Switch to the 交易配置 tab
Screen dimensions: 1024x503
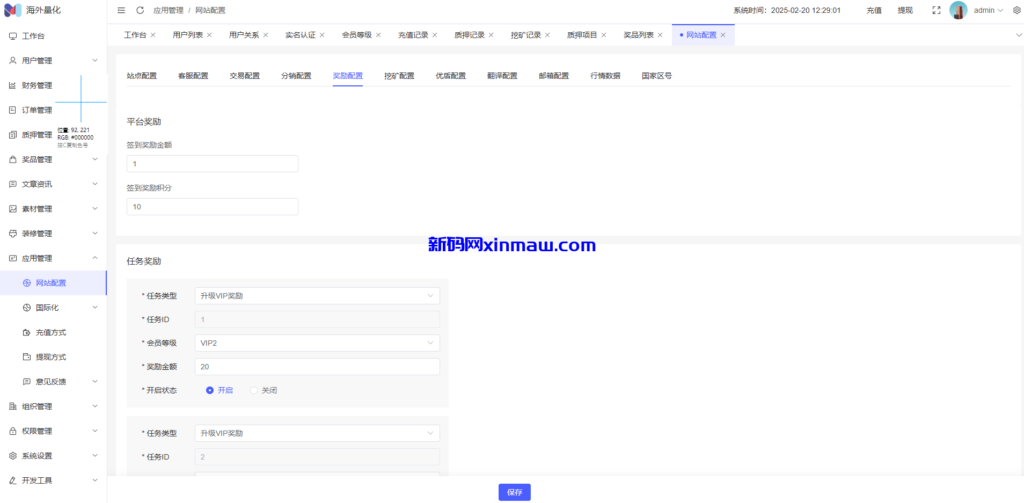245,76
